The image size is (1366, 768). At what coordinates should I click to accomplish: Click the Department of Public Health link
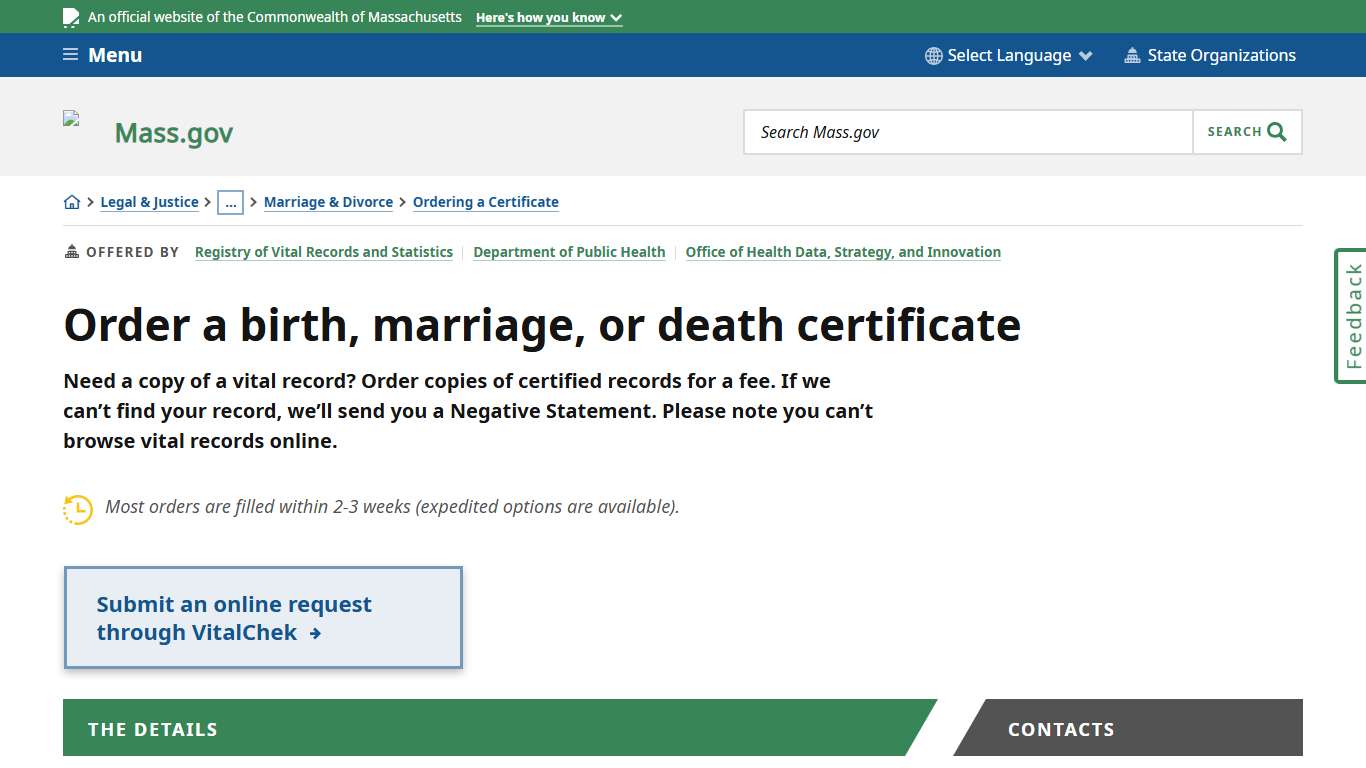pos(569,252)
